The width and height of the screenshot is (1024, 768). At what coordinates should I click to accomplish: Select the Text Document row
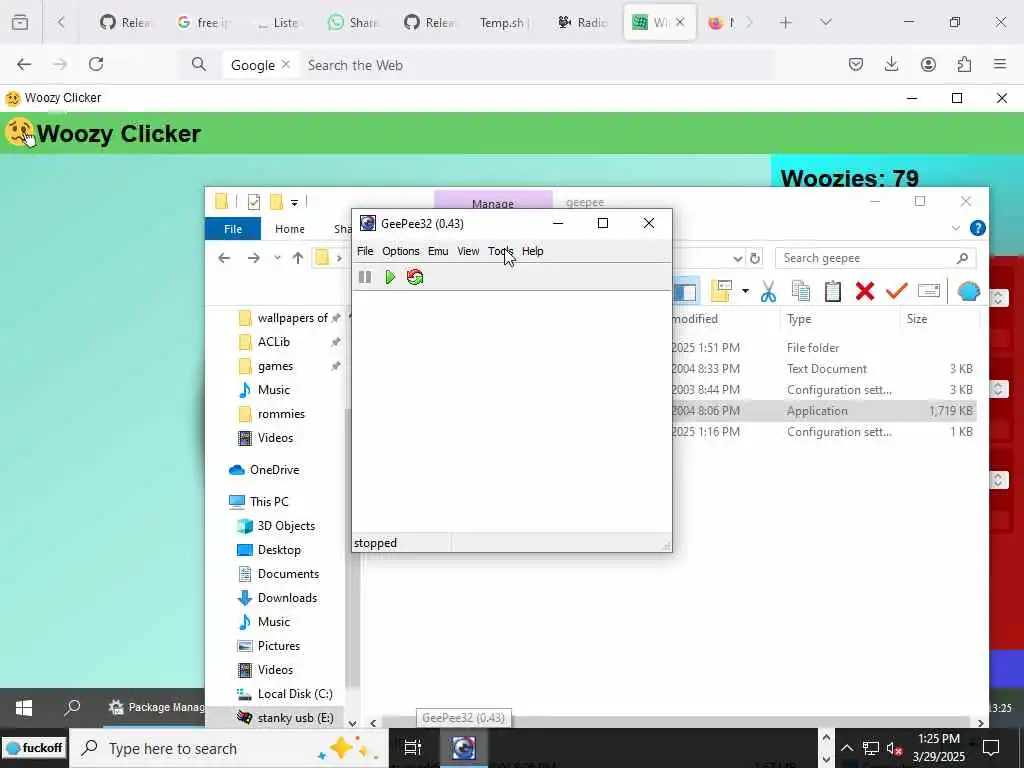tap(824, 369)
